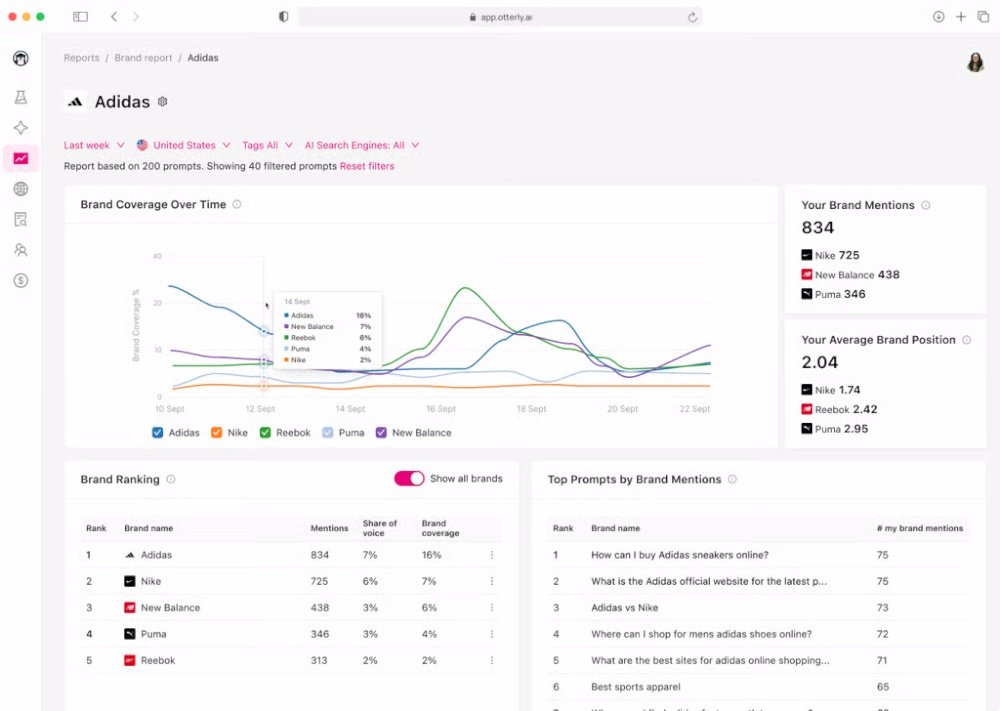
Task: Select the sparkle AI icon in the sidebar
Action: (20, 127)
